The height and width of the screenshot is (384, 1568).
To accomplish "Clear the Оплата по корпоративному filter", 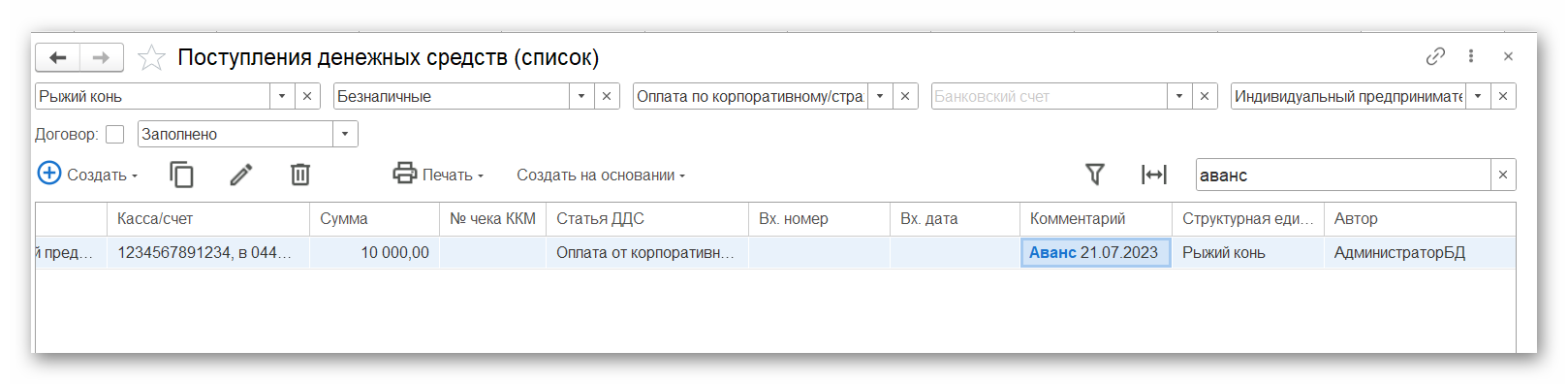I will (x=905, y=96).
